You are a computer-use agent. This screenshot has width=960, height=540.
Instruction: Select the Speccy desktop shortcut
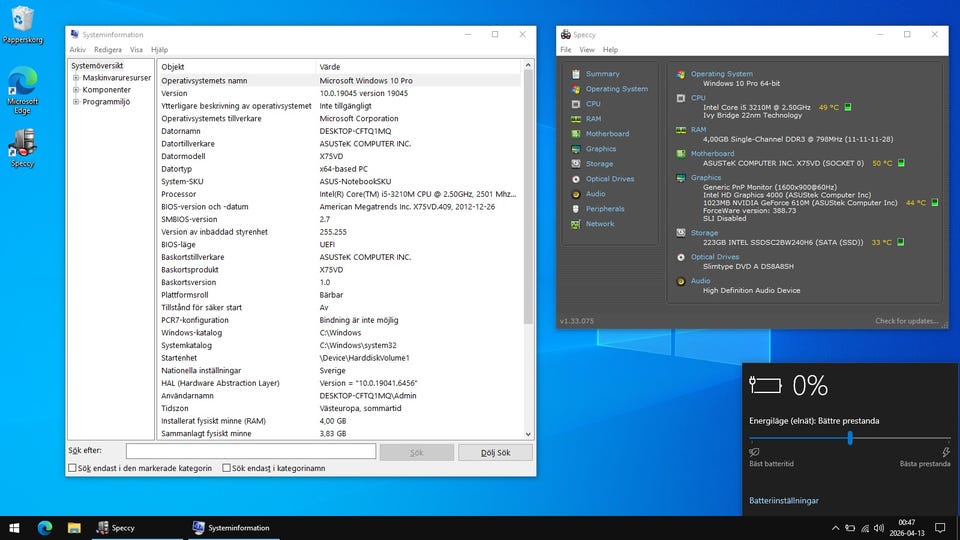tap(23, 148)
